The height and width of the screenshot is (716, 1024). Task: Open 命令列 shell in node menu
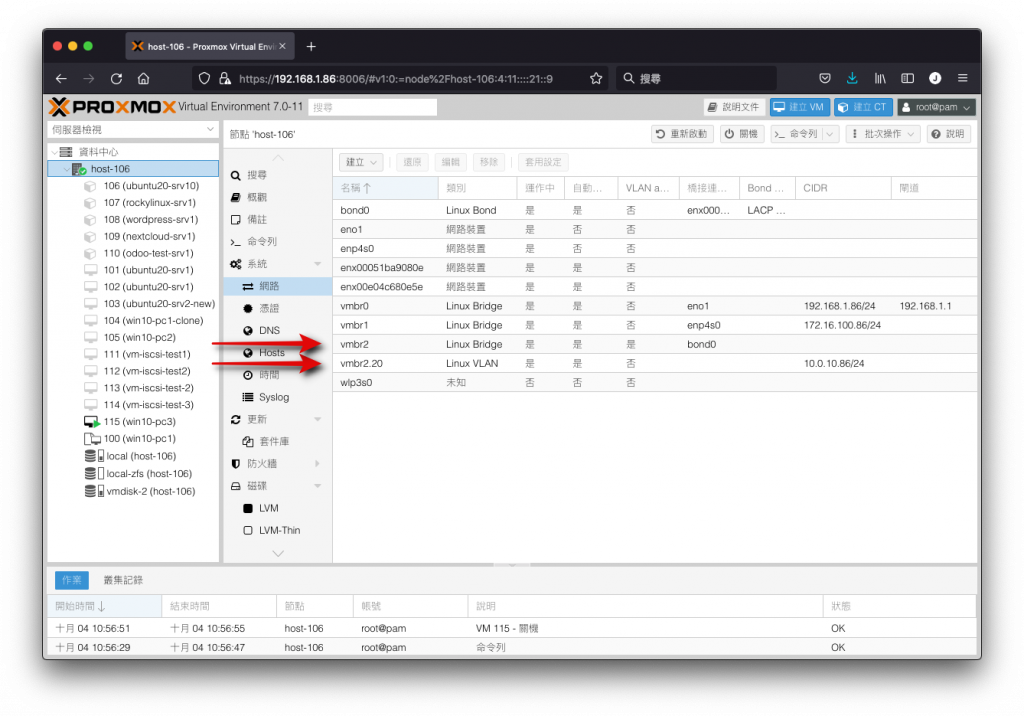pos(278,242)
